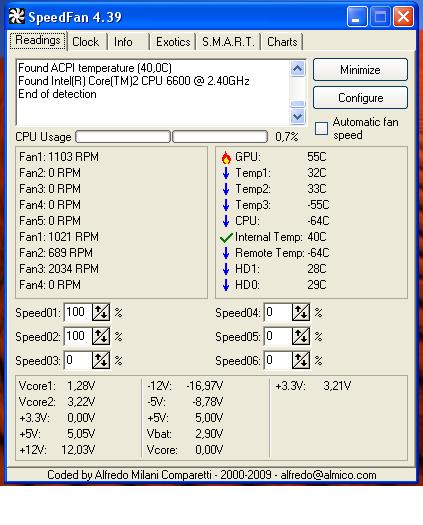This screenshot has height=525, width=423.
Task: Click the Speed02 value field
Action: (x=78, y=336)
